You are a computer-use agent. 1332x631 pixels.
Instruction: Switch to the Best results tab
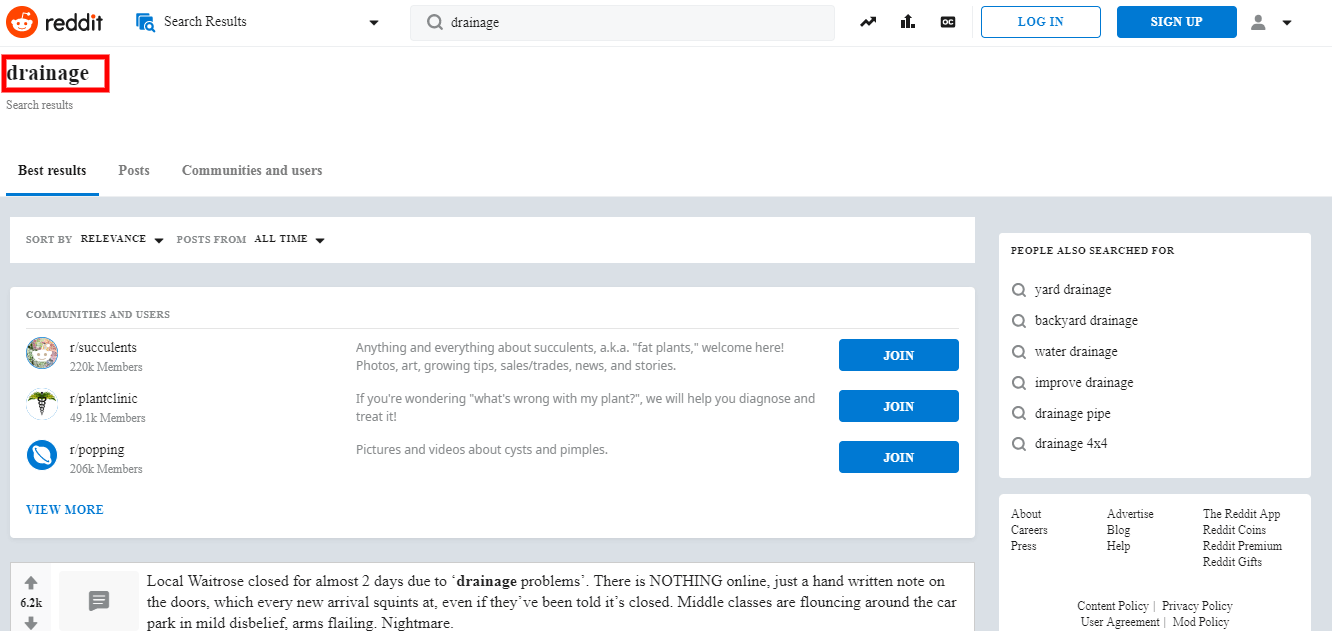52,171
